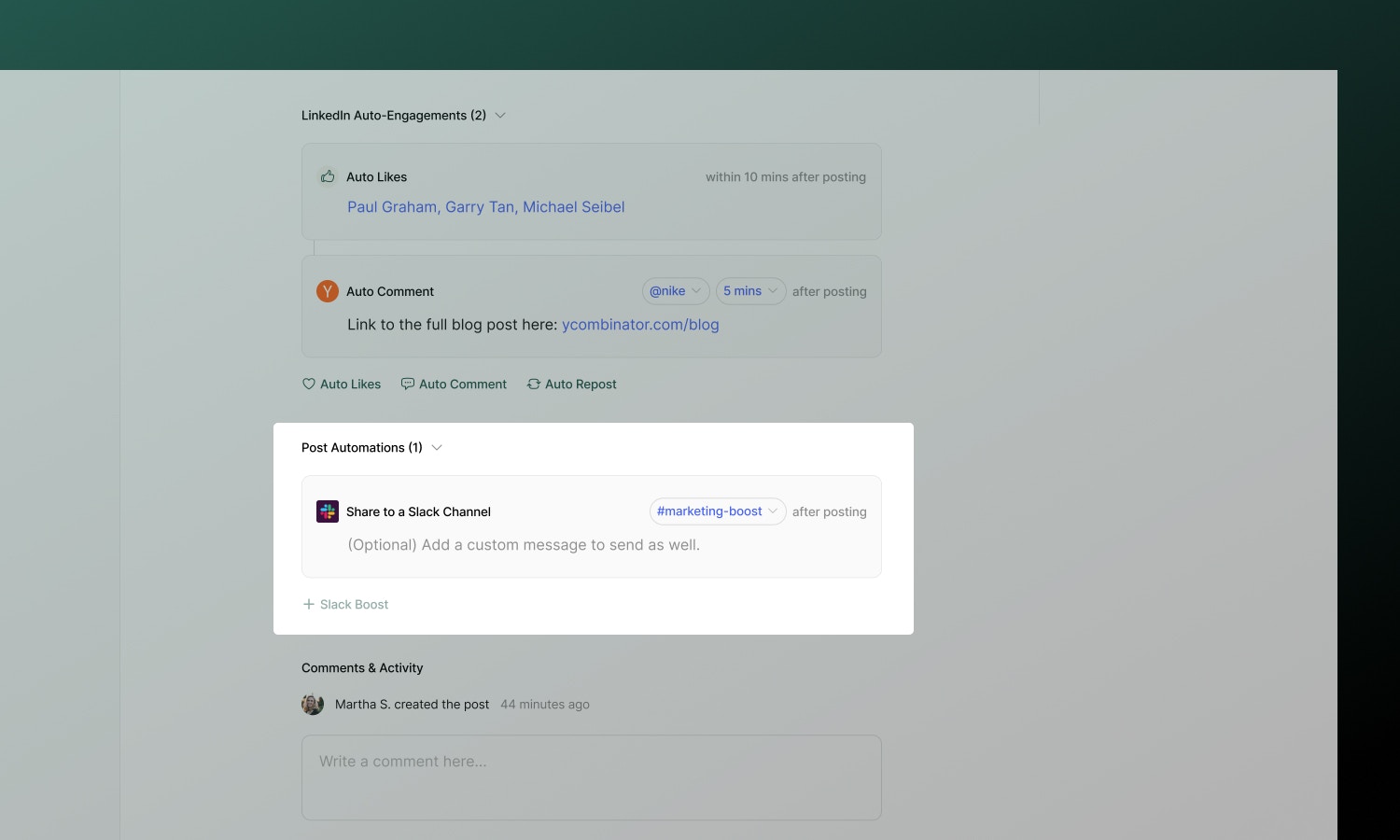The height and width of the screenshot is (840, 1400).
Task: Click the optional custom message field
Action: click(524, 544)
